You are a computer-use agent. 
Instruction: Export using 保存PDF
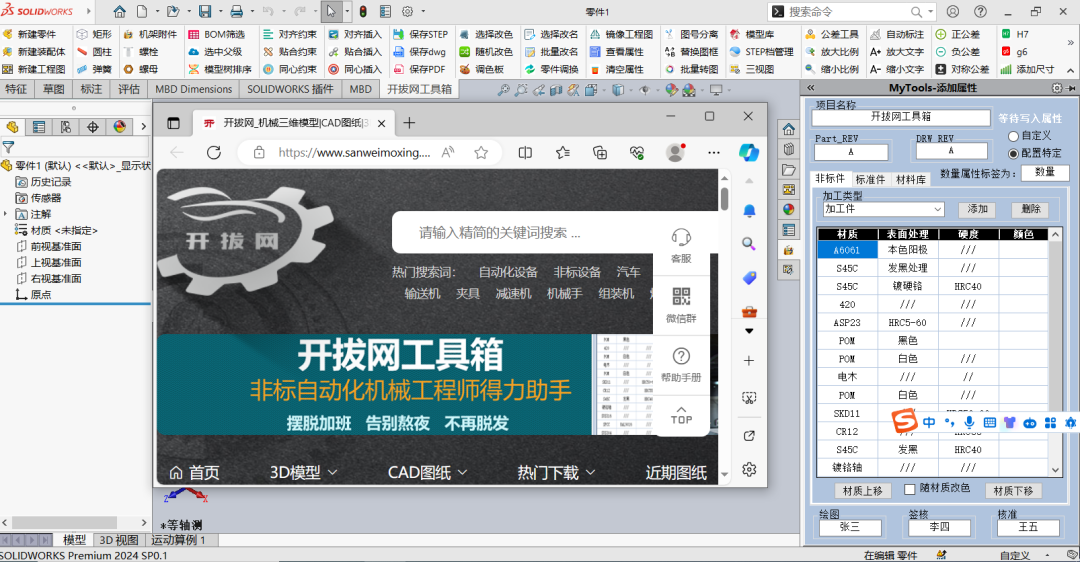tap(419, 69)
